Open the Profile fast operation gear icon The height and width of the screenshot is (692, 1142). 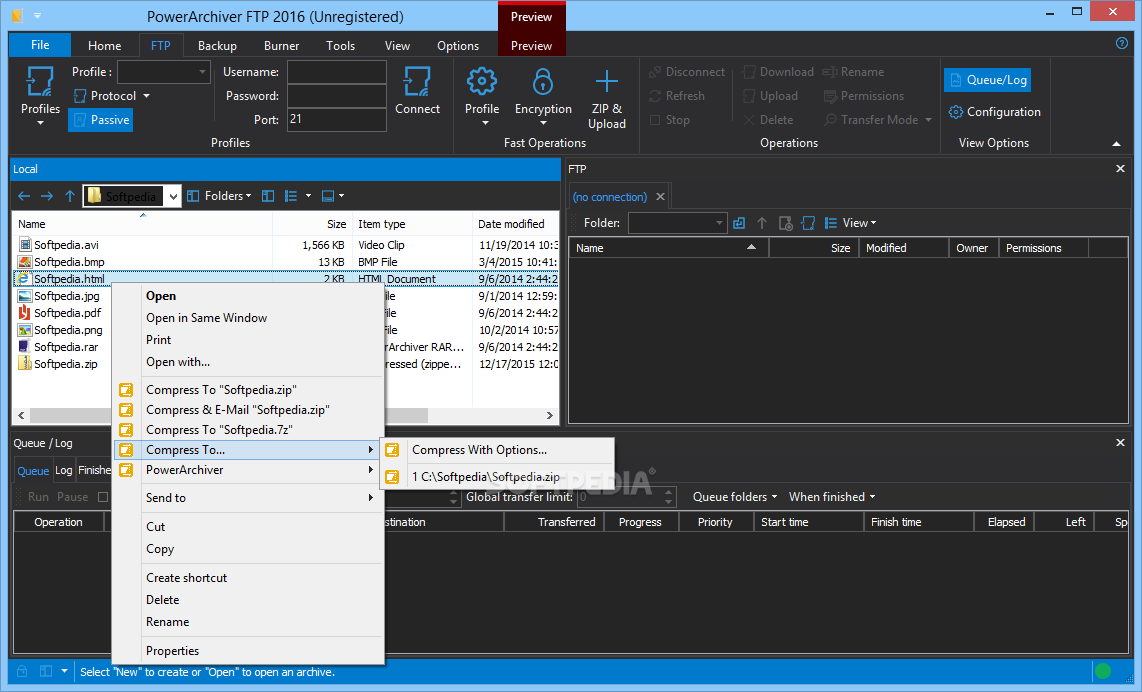(x=481, y=82)
